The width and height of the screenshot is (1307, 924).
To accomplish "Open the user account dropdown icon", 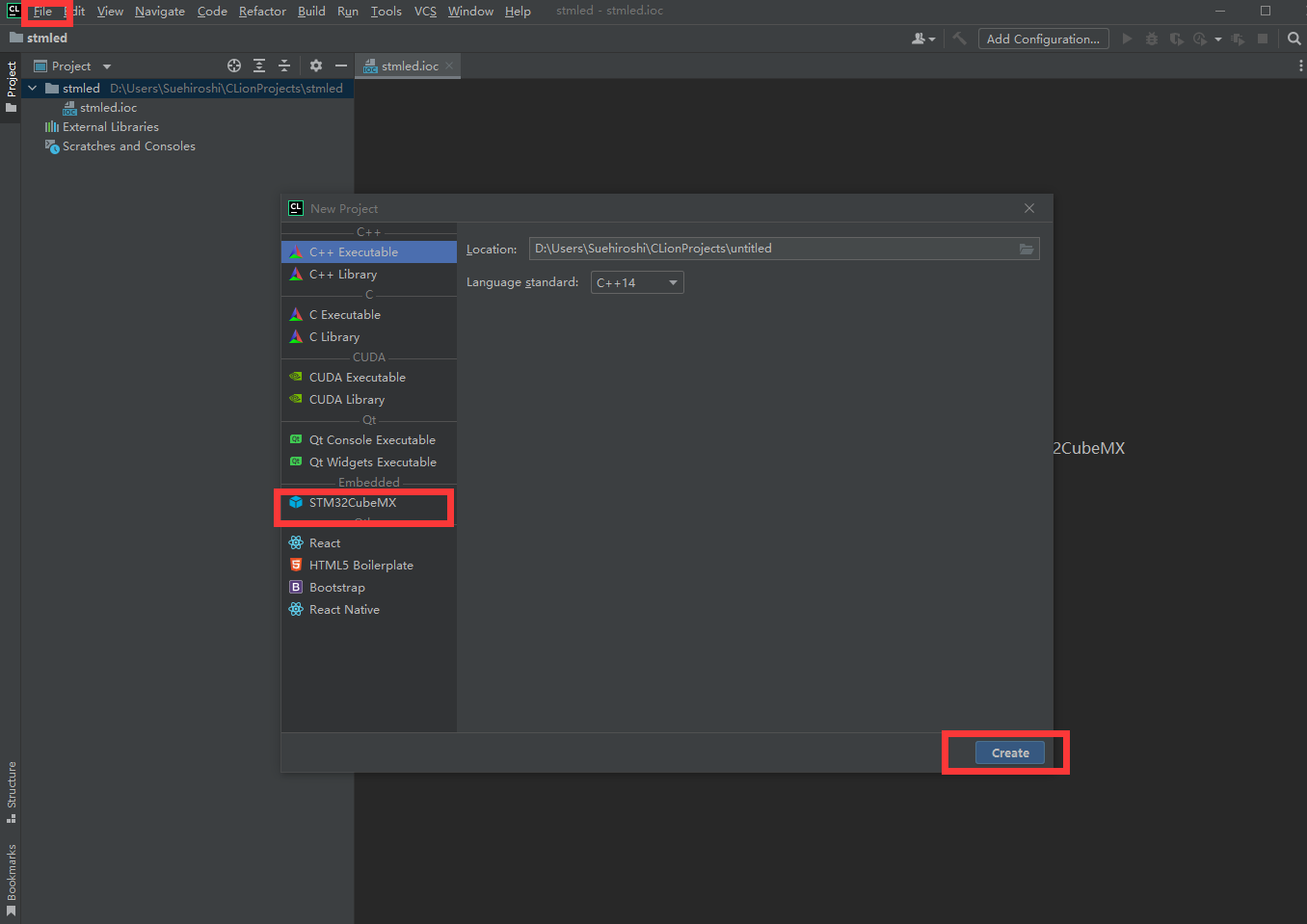I will pyautogui.click(x=923, y=39).
